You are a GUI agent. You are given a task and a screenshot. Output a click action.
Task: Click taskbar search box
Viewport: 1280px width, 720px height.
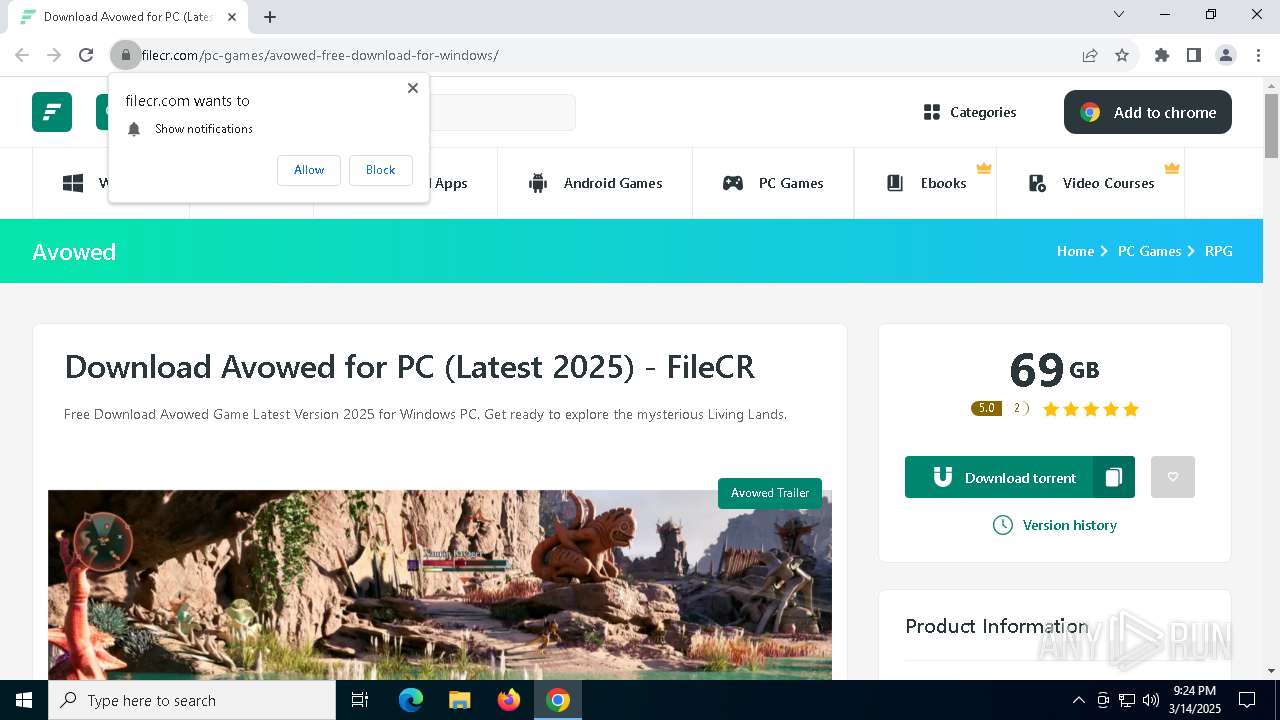[192, 700]
